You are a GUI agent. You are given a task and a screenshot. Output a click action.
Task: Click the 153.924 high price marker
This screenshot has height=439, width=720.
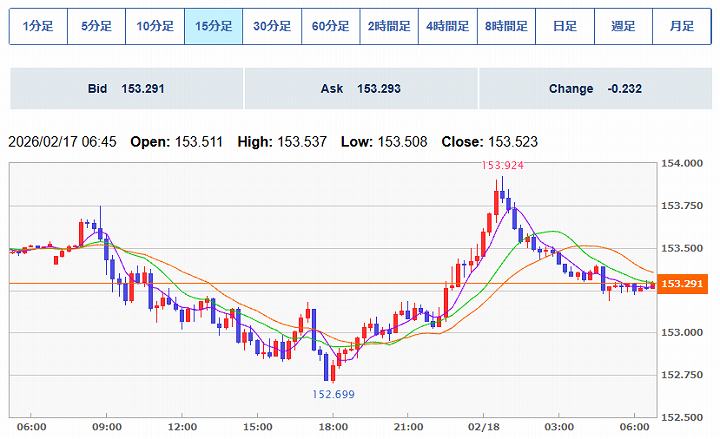tap(503, 166)
